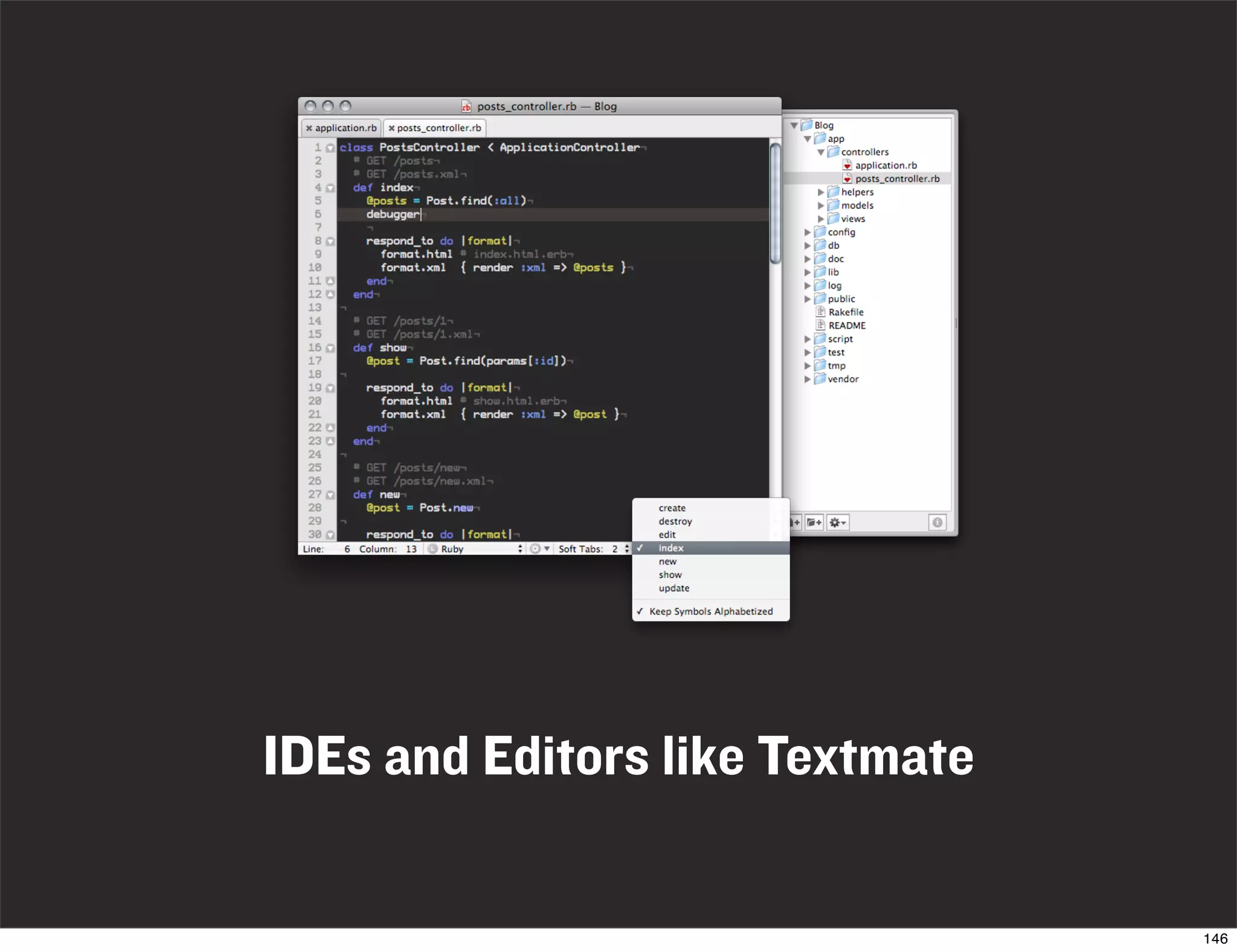Click the posts_controller.rb file icon in drawer
The height and width of the screenshot is (952, 1237).
pyautogui.click(x=847, y=178)
